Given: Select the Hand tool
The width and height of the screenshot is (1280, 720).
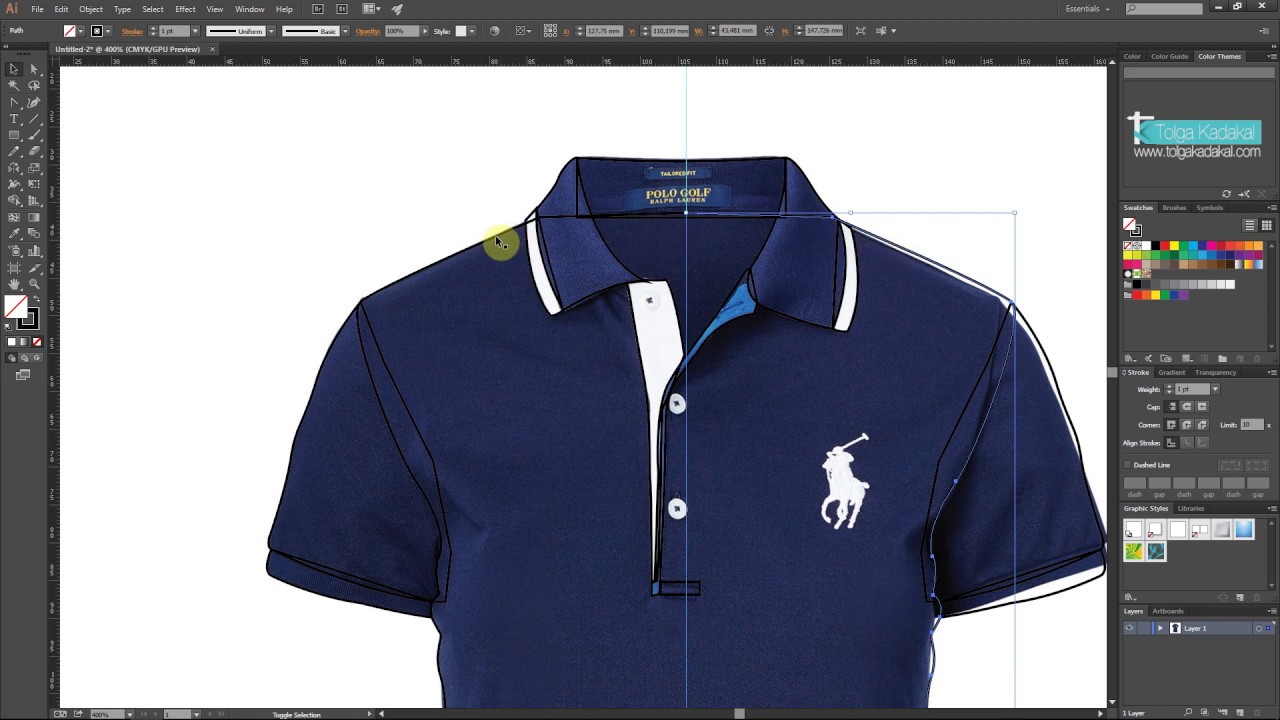Looking at the screenshot, I should [x=14, y=284].
